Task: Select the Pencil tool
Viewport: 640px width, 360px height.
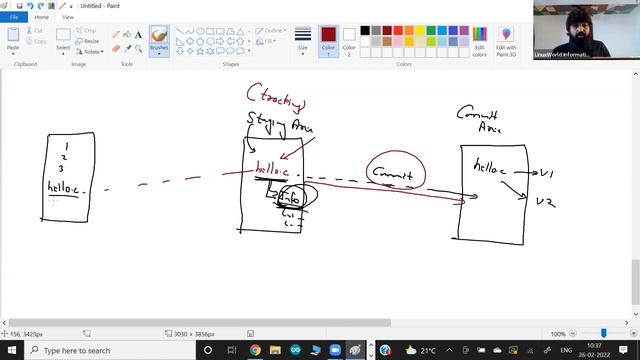Action: point(116,35)
